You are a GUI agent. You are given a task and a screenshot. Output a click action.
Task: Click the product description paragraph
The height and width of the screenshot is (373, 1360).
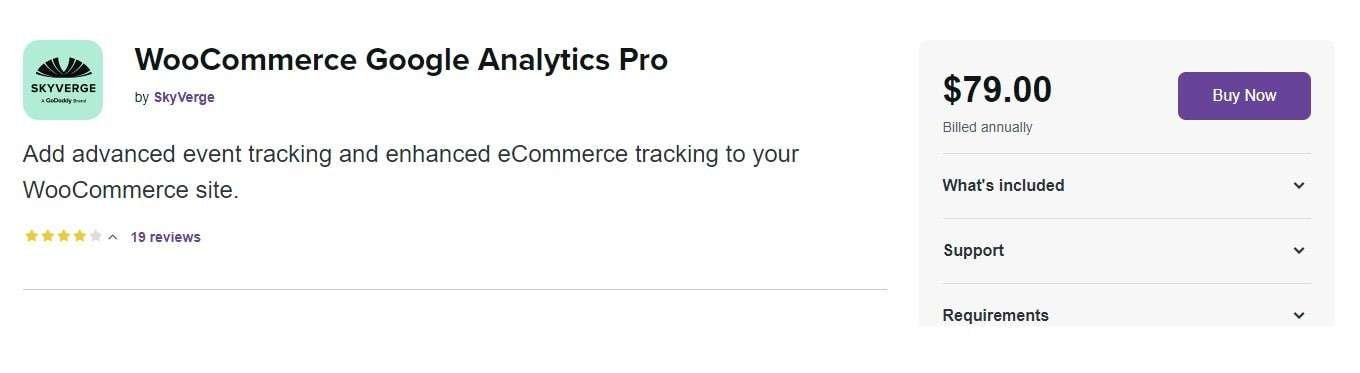[410, 172]
